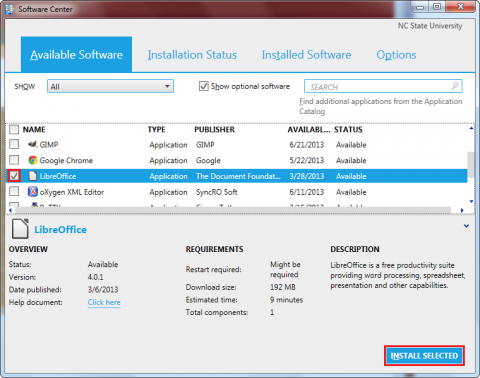Click the INSTALL SELECTED button
This screenshot has height=378, width=480.
424,356
